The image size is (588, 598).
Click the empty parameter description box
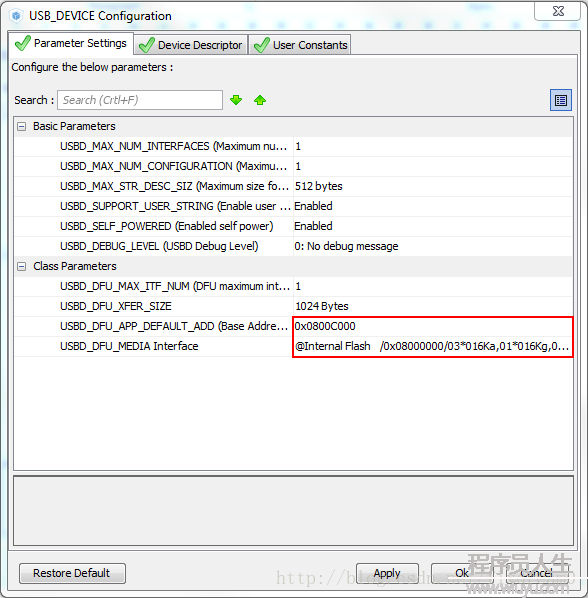point(293,511)
